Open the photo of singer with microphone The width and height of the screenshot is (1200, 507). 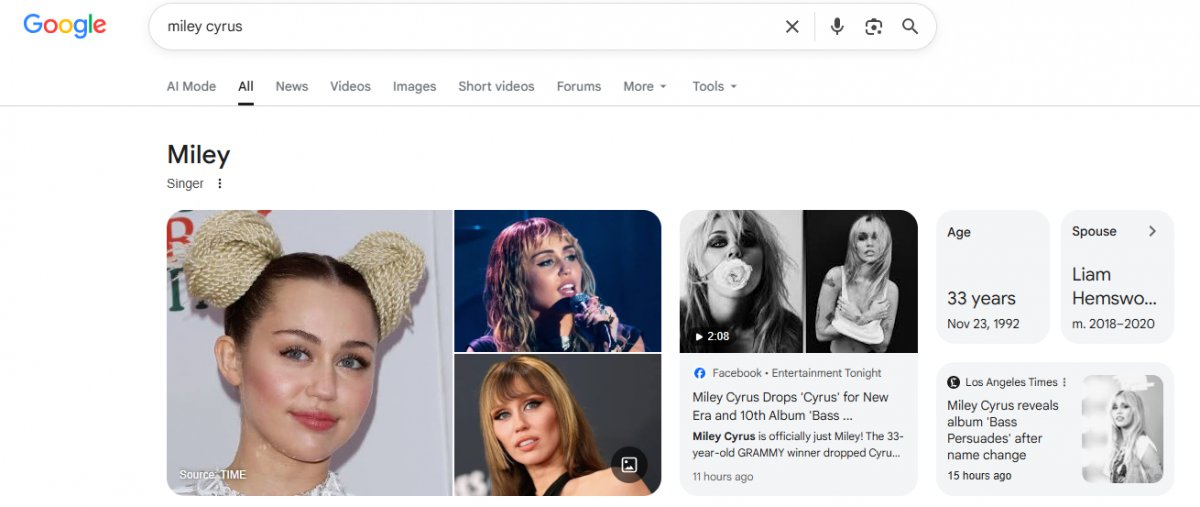click(x=558, y=281)
